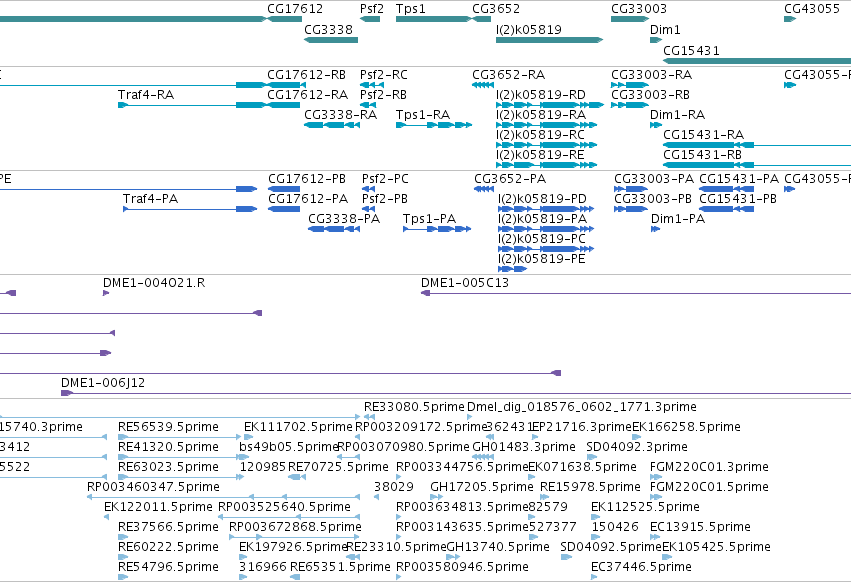The image size is (851, 582).
Task: Click the CG43055 gene label
Action: pyautogui.click(x=812, y=9)
